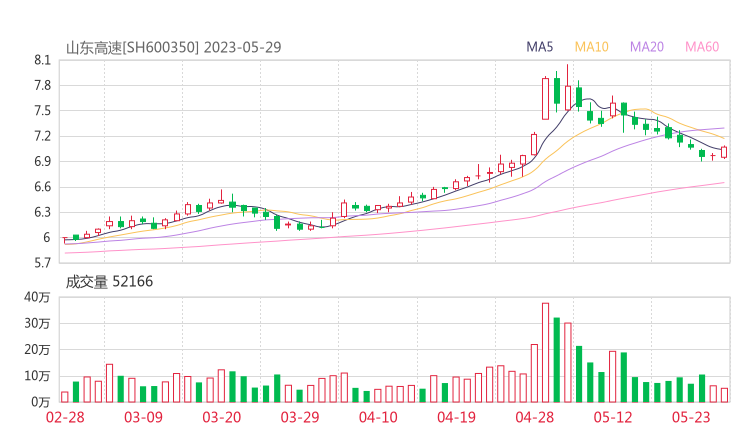Click the 40万 volume axis label
Viewport: 740px width, 440px height.
tap(37, 297)
